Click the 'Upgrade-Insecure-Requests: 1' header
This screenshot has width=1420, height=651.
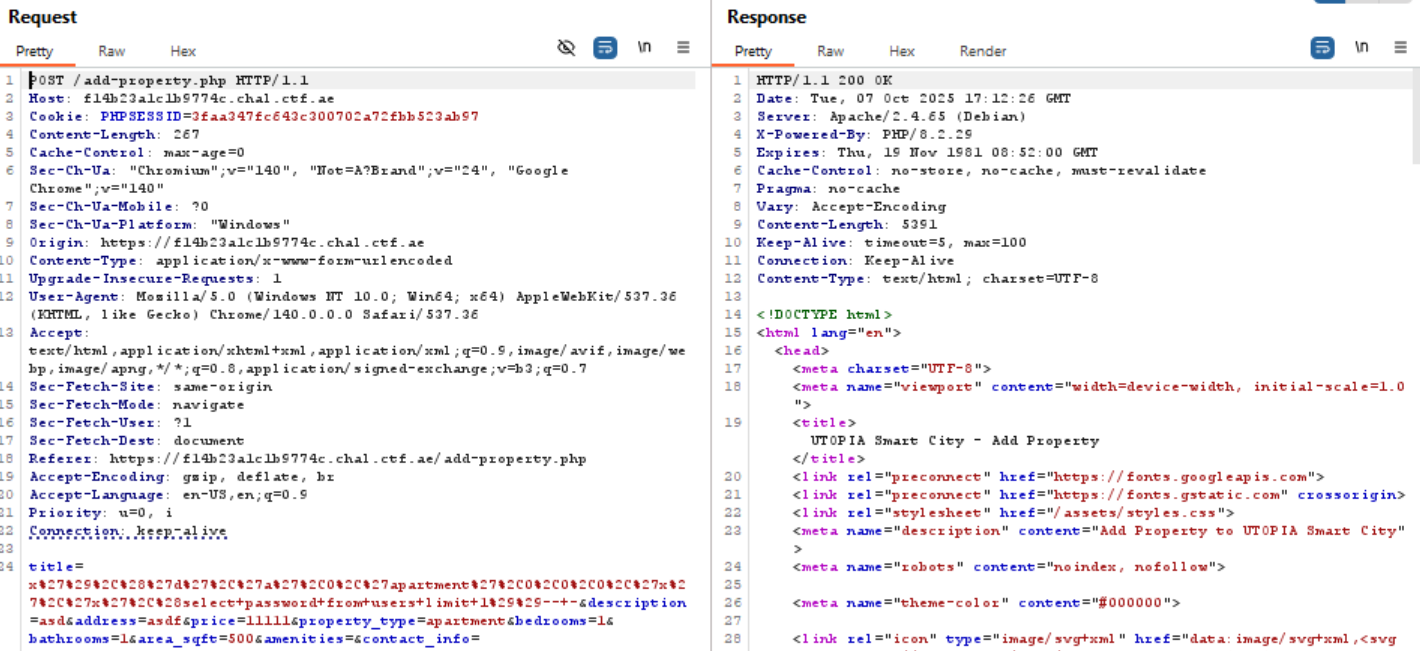155,279
